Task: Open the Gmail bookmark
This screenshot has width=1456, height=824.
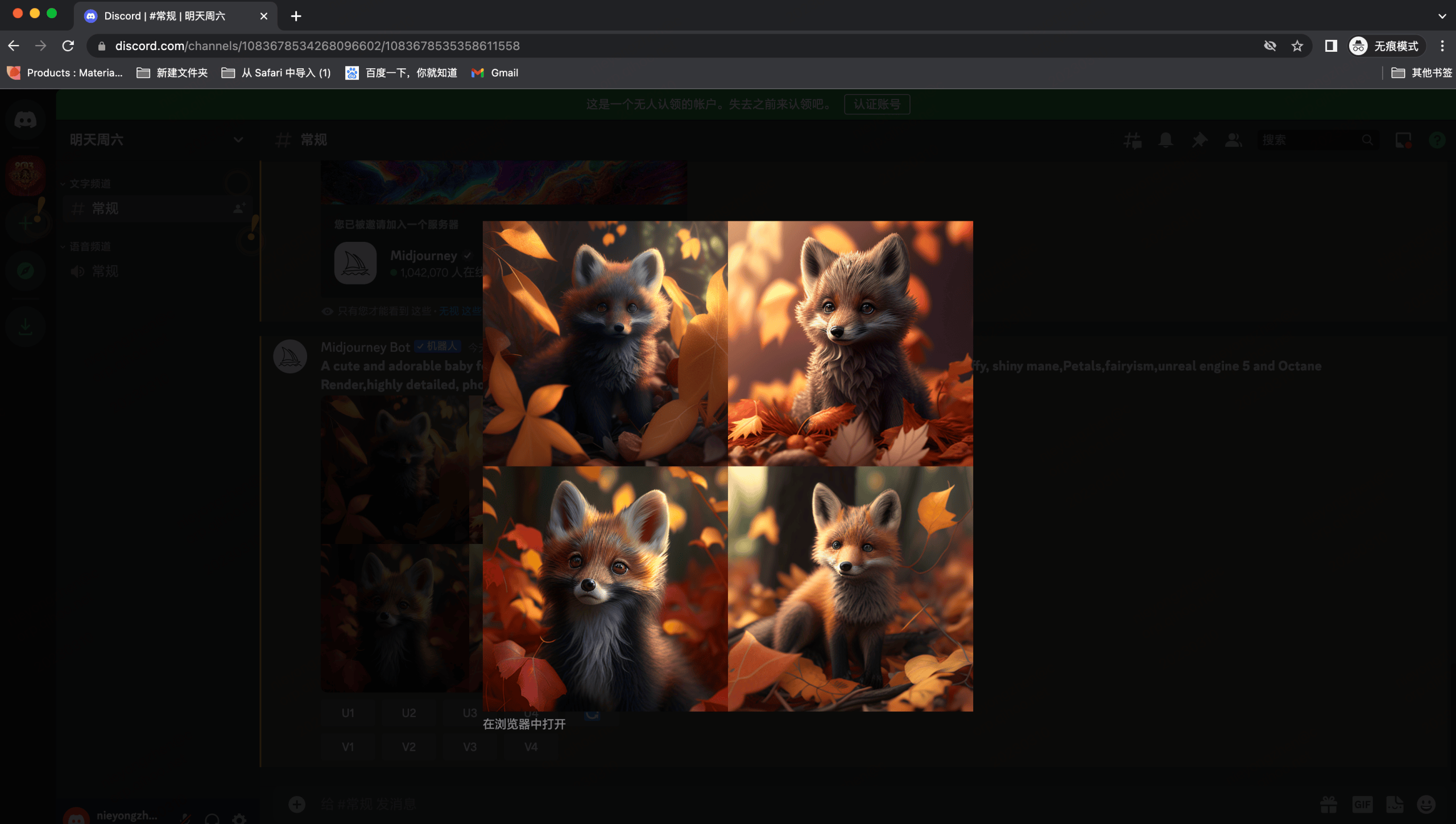Action: pos(495,73)
